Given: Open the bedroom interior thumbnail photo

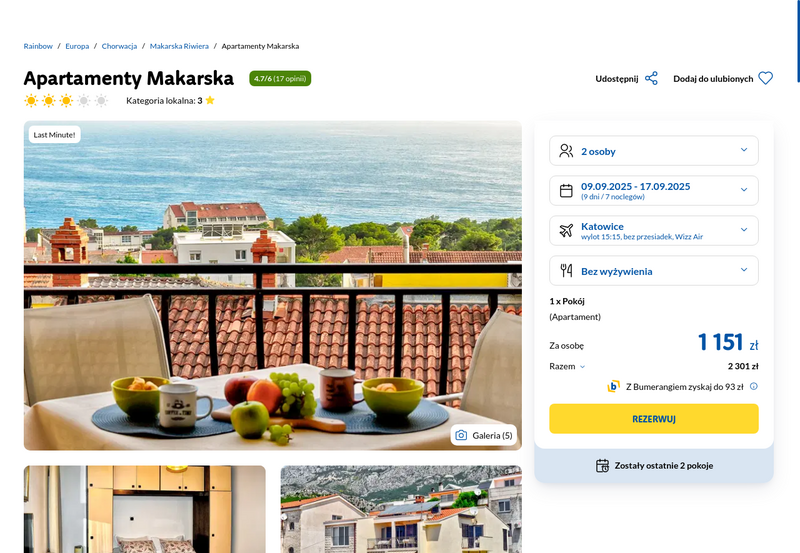Looking at the screenshot, I should tap(144, 509).
